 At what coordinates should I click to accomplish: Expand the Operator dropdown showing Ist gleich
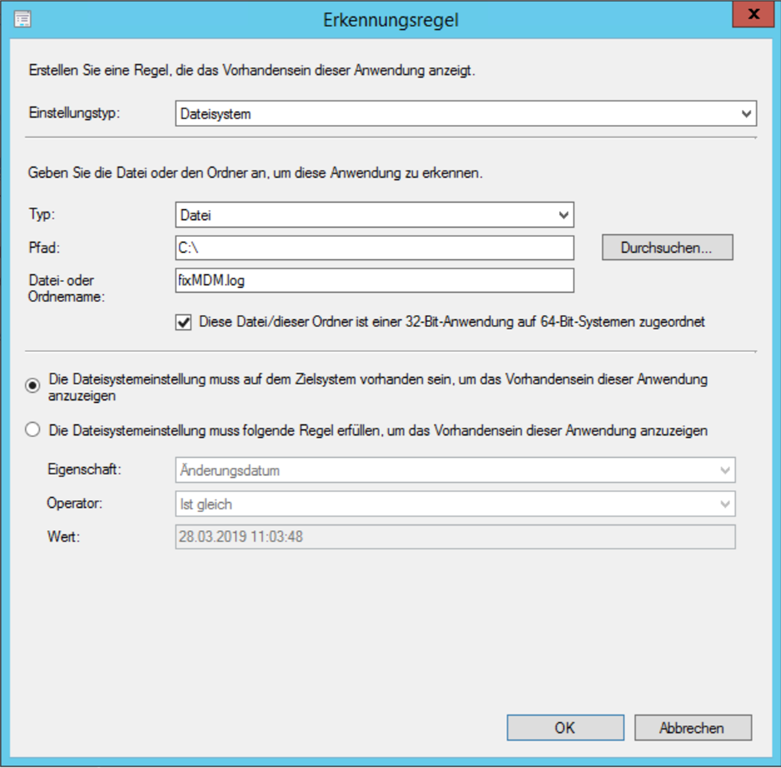[455, 503]
